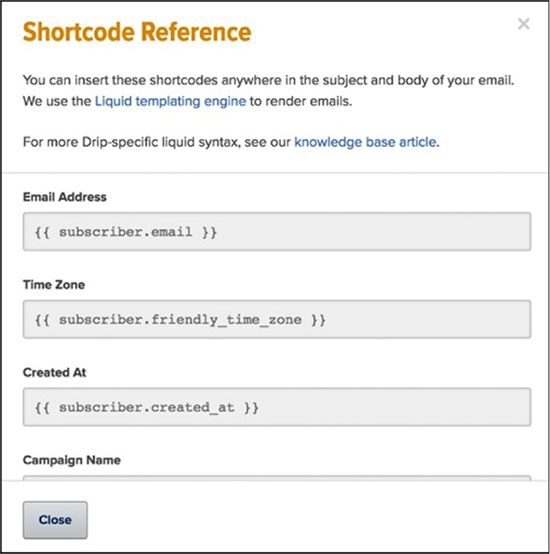Image resolution: width=550 pixels, height=554 pixels.
Task: Click the word Shortcode in the title
Action: point(79,32)
